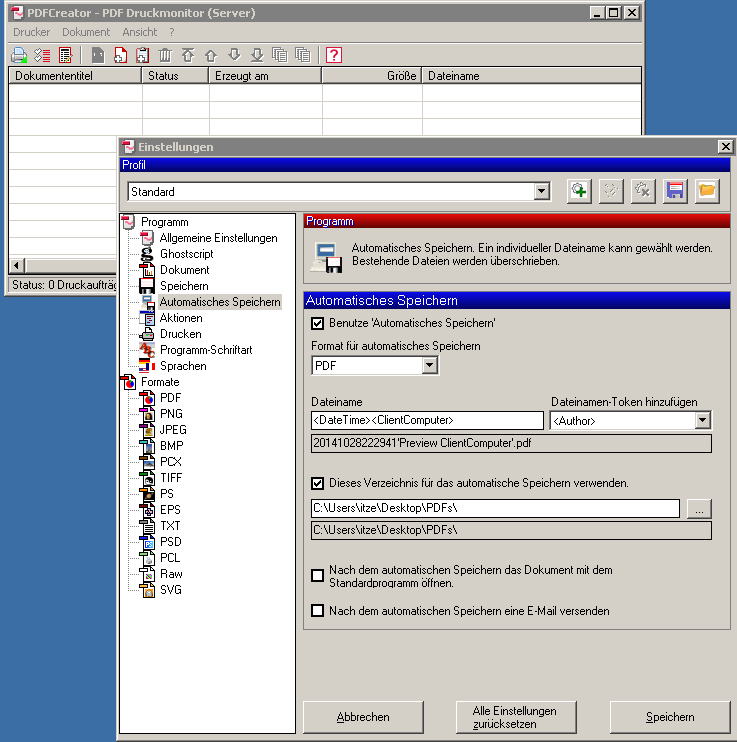Image resolution: width=737 pixels, height=742 pixels.
Task: Click the add from clipboard toolbar icon
Action: click(142, 55)
